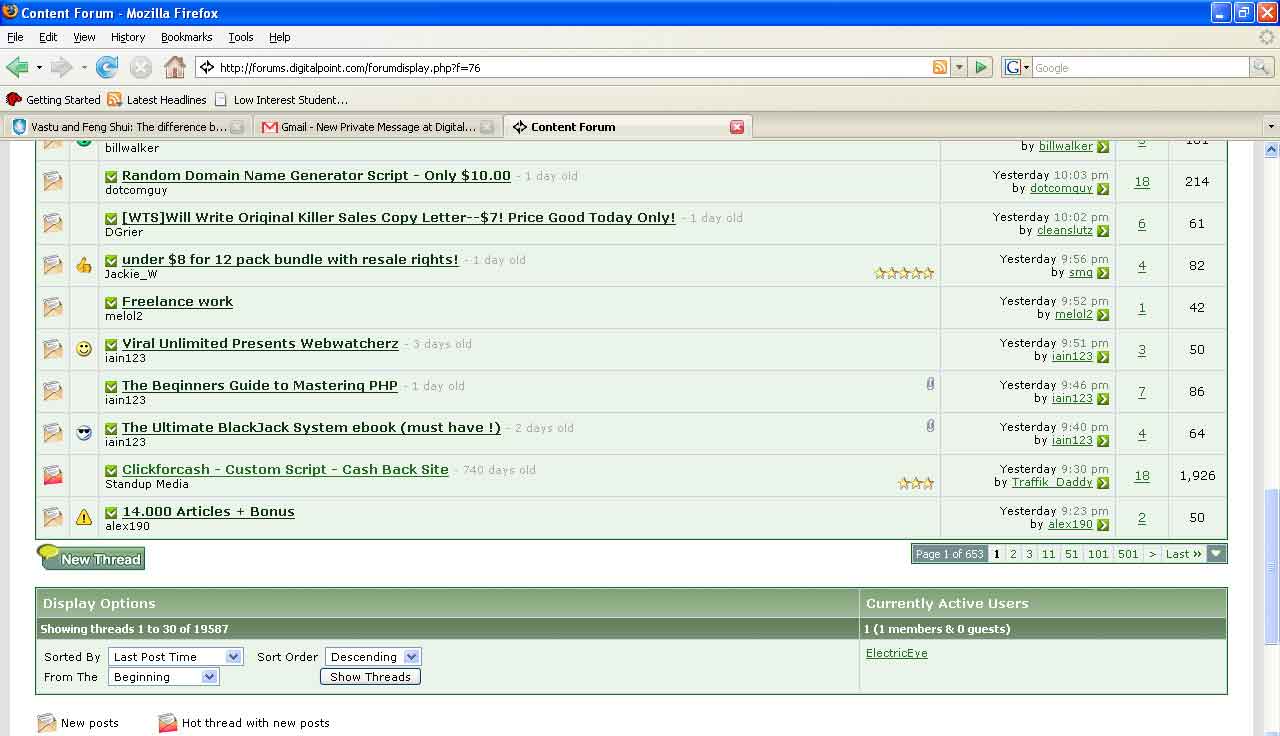Close the Content Forum tab

tap(737, 127)
